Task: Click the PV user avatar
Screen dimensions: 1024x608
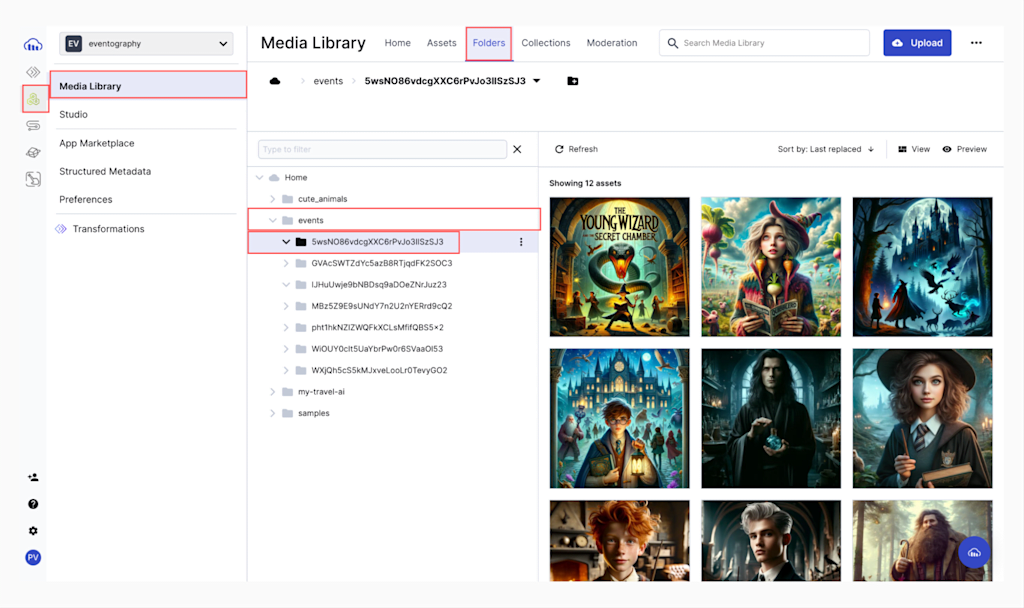Action: [x=33, y=557]
